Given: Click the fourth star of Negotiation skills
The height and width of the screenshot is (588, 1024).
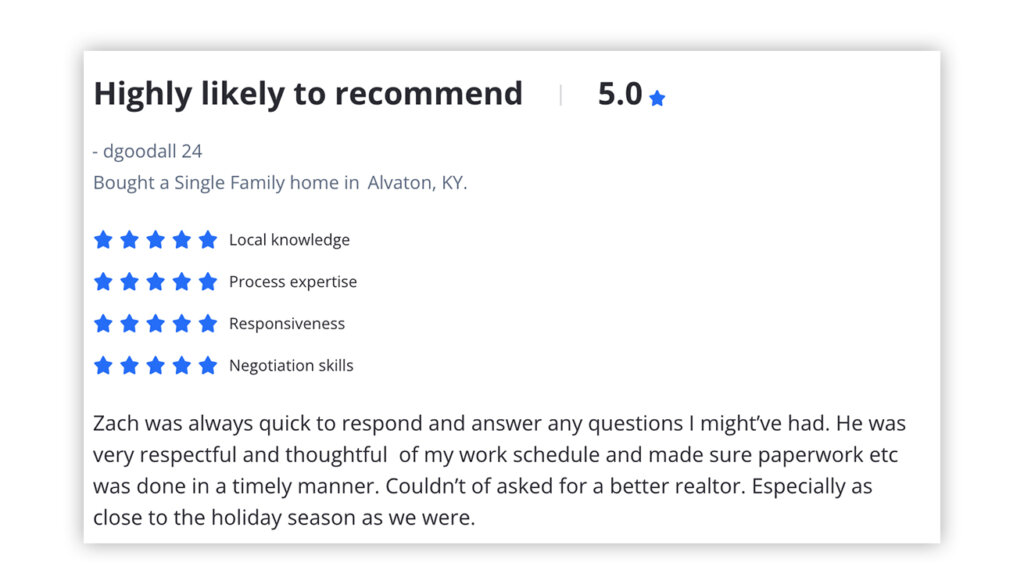Looking at the screenshot, I should point(182,365).
